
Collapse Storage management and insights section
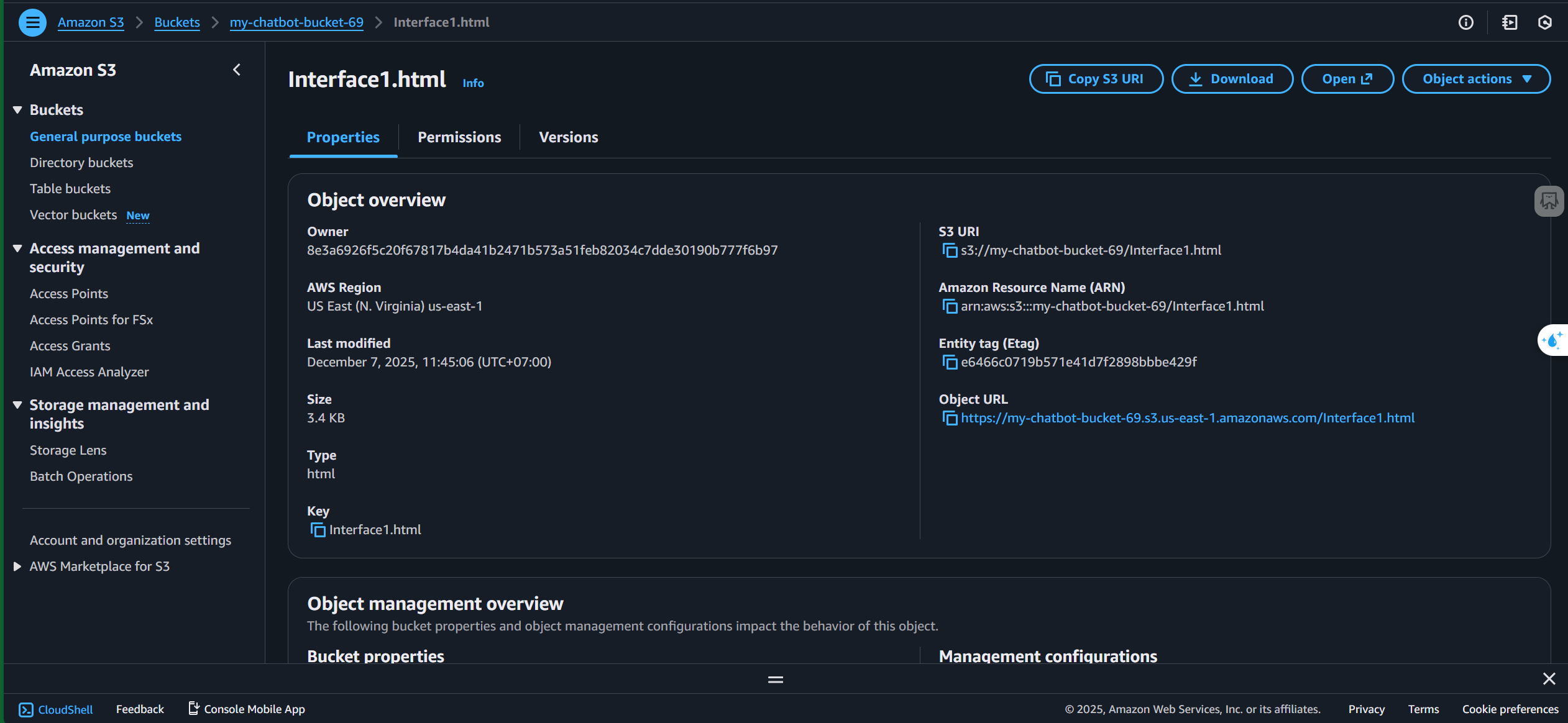coord(17,405)
